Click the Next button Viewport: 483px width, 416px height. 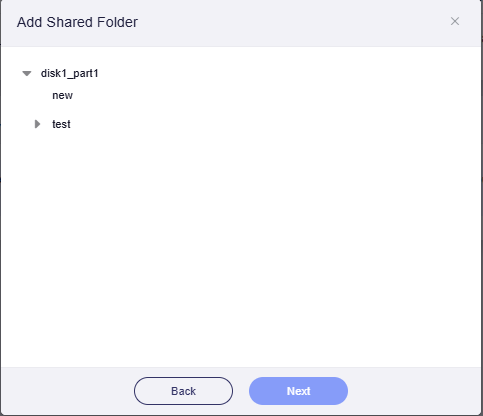[x=298, y=391]
